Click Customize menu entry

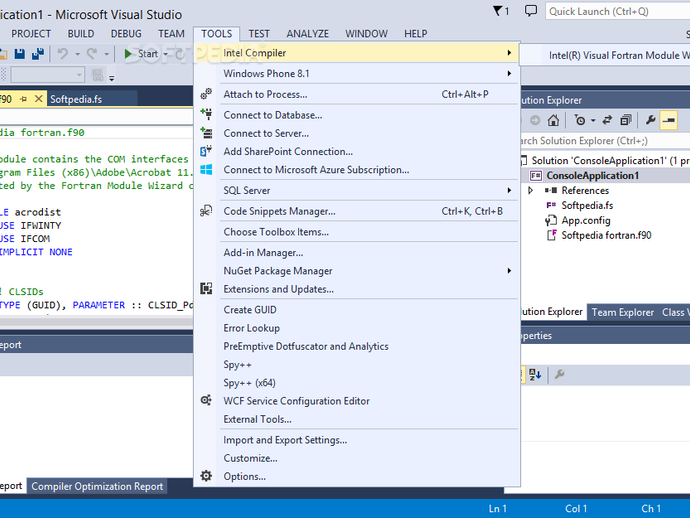pyautogui.click(x=356, y=458)
